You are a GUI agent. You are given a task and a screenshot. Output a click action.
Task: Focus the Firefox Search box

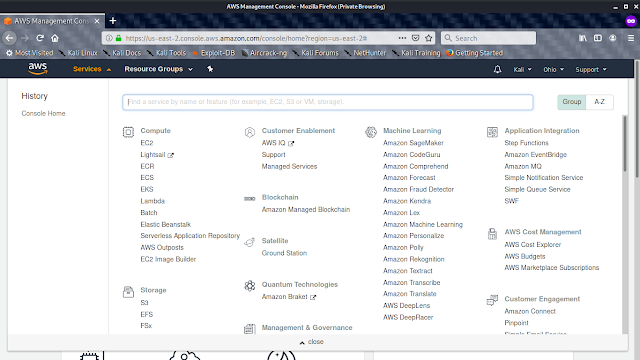(488, 38)
